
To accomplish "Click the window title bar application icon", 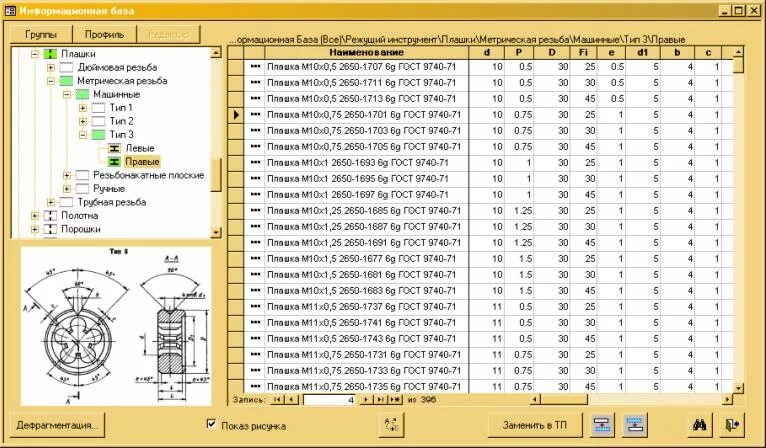I will click(x=10, y=11).
